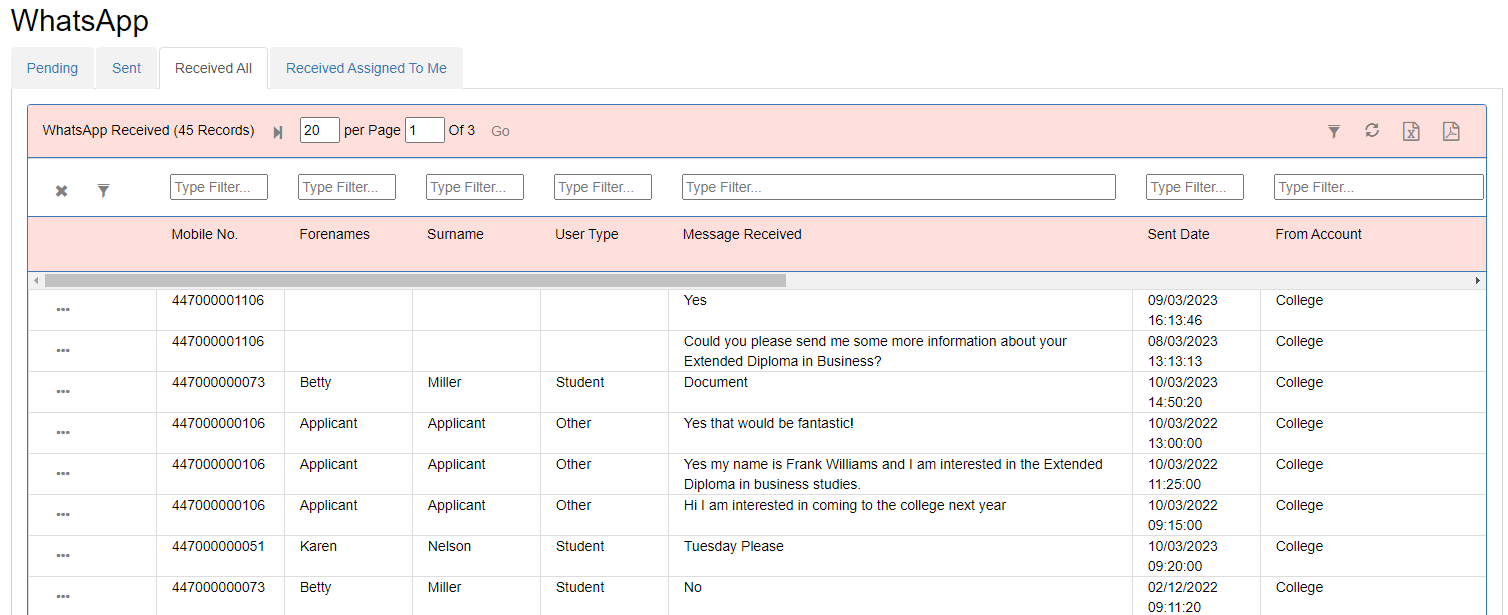Select 'Karen' in the Forenames column
This screenshot has height=615, width=1508.
318,546
